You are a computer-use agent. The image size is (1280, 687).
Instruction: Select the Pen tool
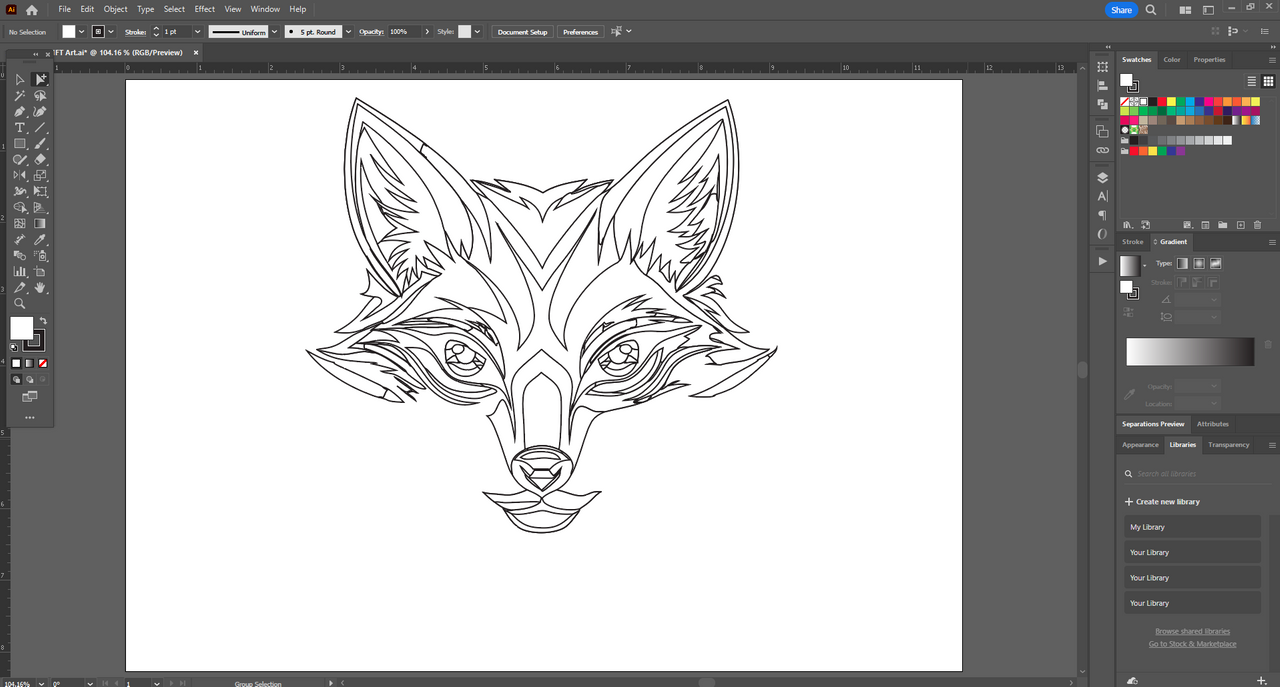click(x=19, y=112)
